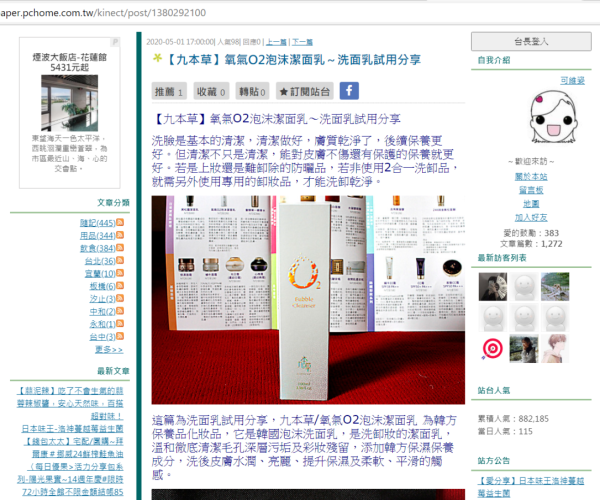Click the 推薦 recommend button

[169, 91]
